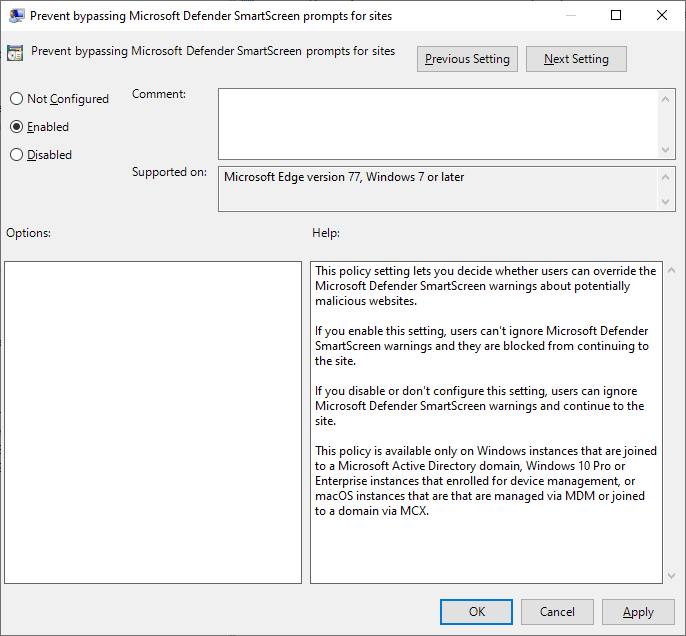Click the Supported on scroll up arrow
Image resolution: width=686 pixels, height=636 pixels.
tap(665, 177)
